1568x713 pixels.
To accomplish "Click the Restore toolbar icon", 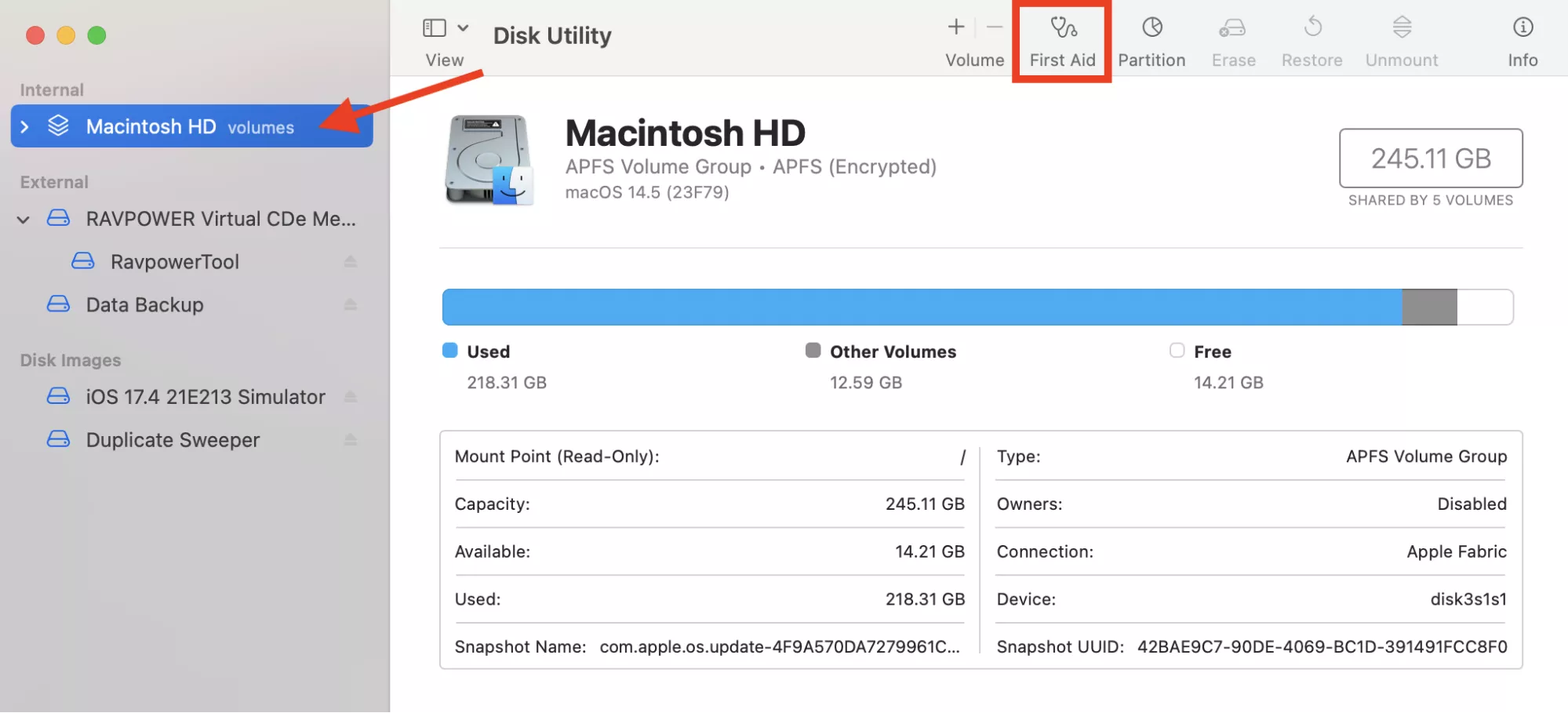I will pyautogui.click(x=1311, y=37).
